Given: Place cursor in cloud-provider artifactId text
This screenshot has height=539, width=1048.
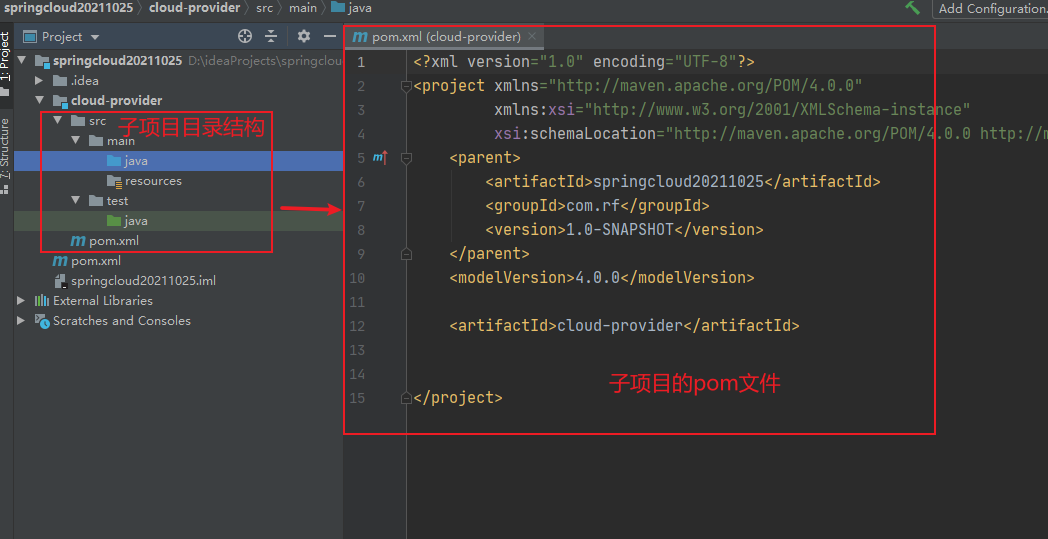Looking at the screenshot, I should [x=620, y=326].
